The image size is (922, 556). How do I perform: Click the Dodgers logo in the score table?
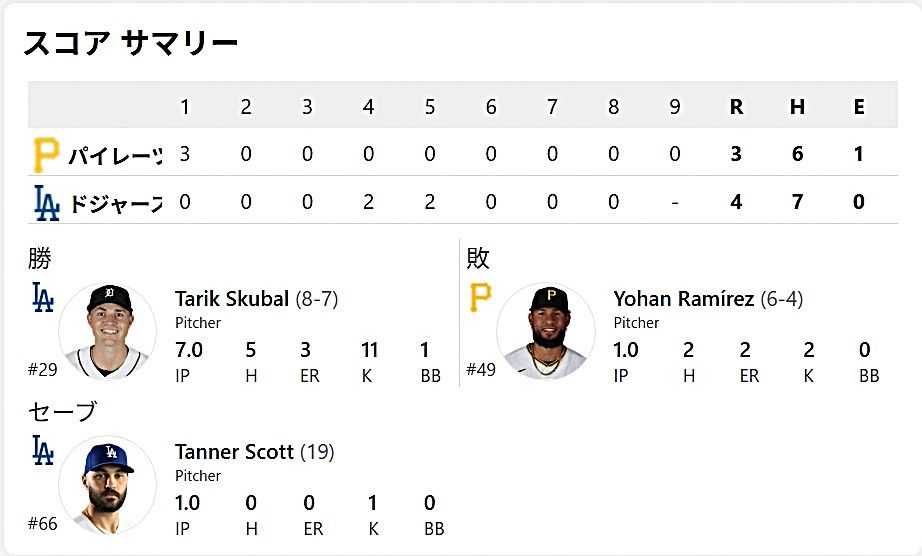[46, 203]
